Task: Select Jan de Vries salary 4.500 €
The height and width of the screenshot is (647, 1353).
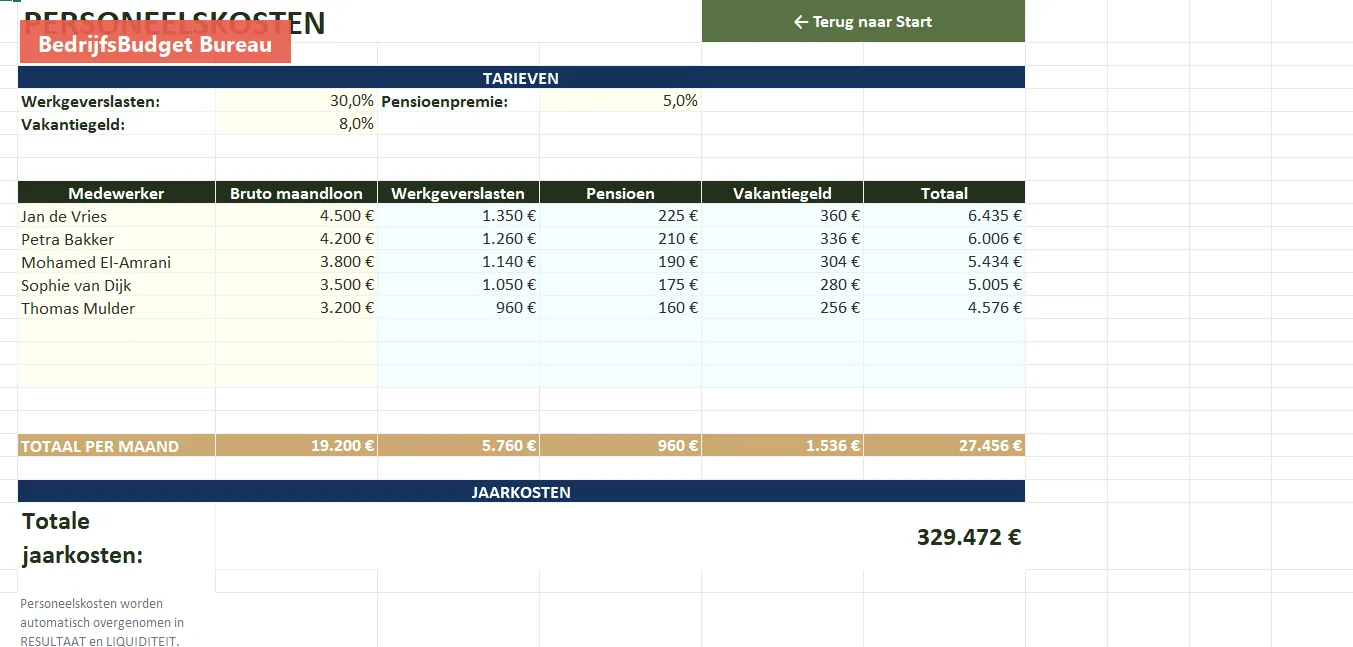Action: [297, 216]
